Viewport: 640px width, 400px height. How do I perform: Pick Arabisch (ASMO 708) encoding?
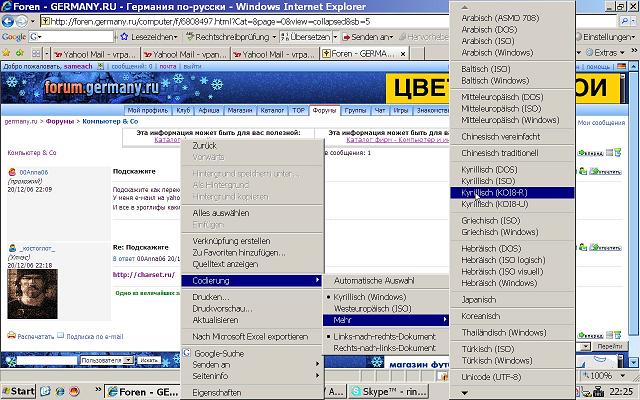pos(512,18)
